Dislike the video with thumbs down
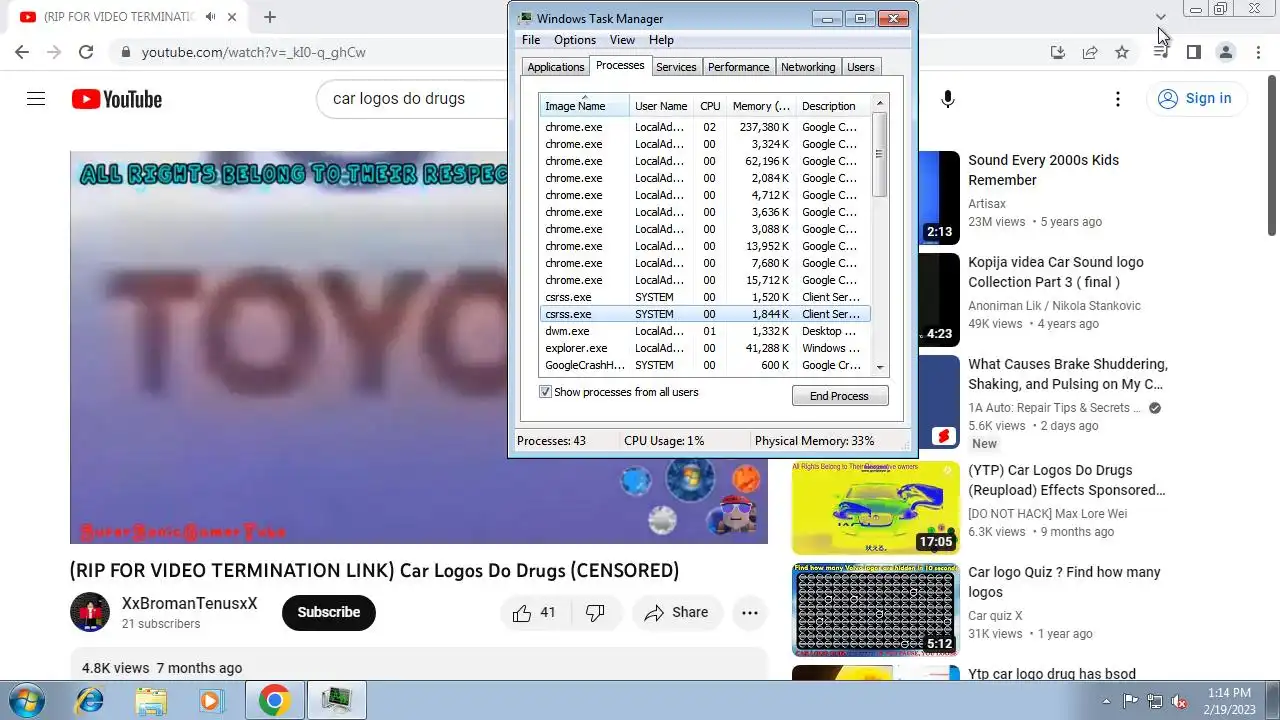The width and height of the screenshot is (1280, 720). pos(595,613)
